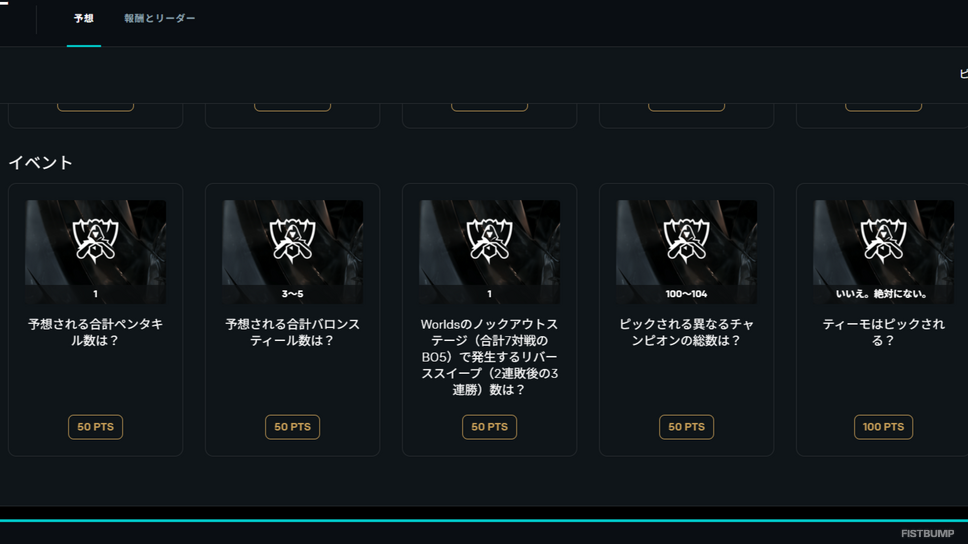Click the 3〜5 answer label on Baron card
Image resolution: width=968 pixels, height=544 pixels.
(292, 294)
